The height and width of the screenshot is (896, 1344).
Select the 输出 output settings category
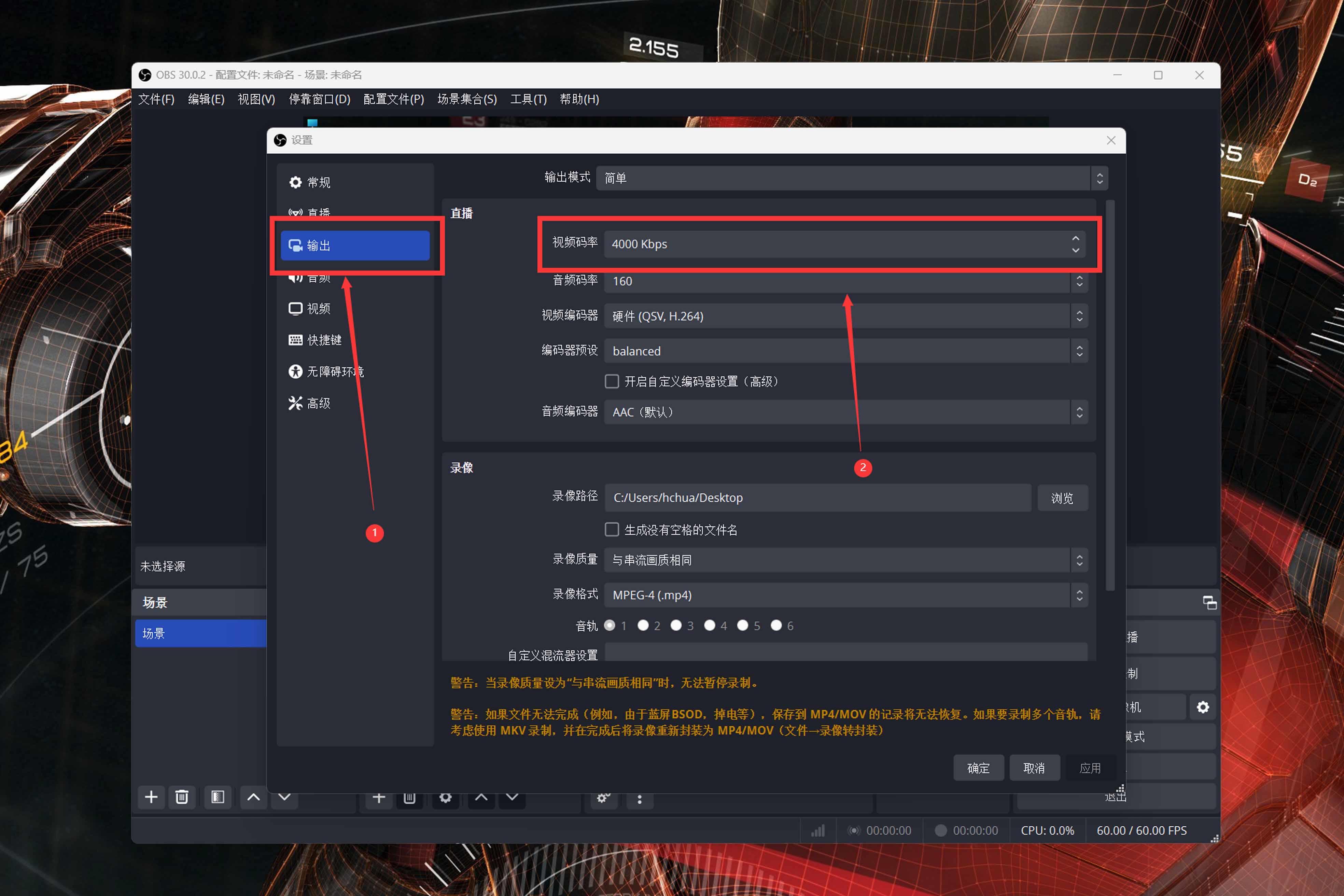tap(355, 246)
